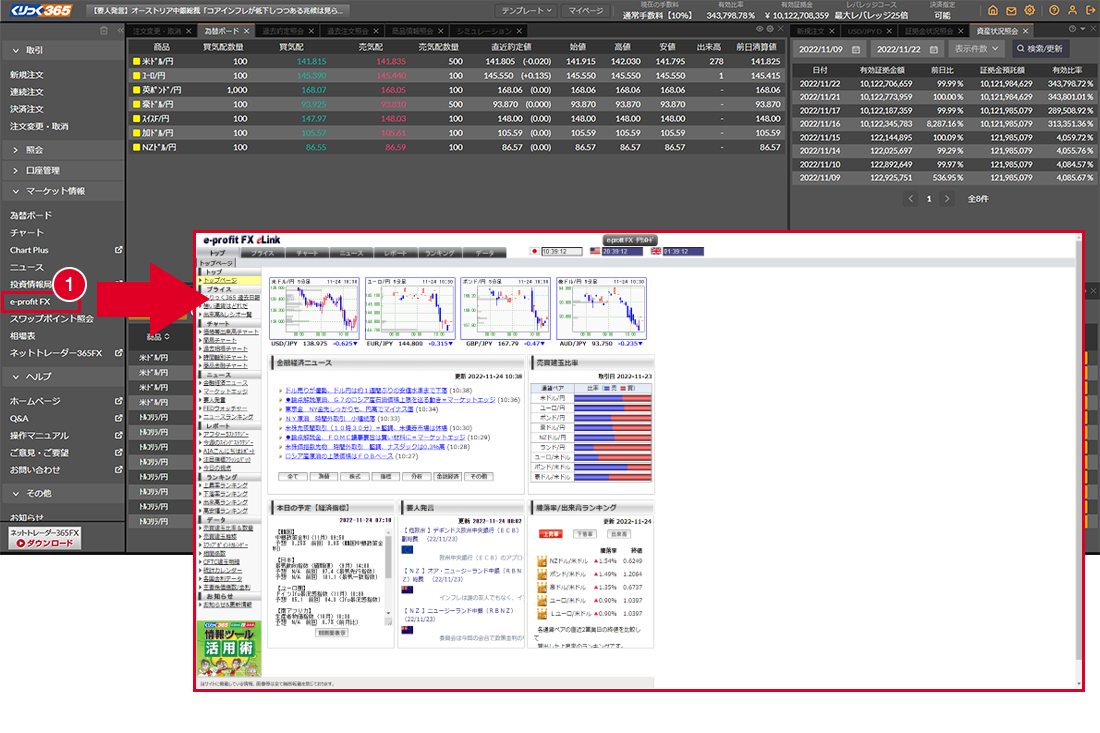Click the 金融経済 news filter button

(x=448, y=476)
